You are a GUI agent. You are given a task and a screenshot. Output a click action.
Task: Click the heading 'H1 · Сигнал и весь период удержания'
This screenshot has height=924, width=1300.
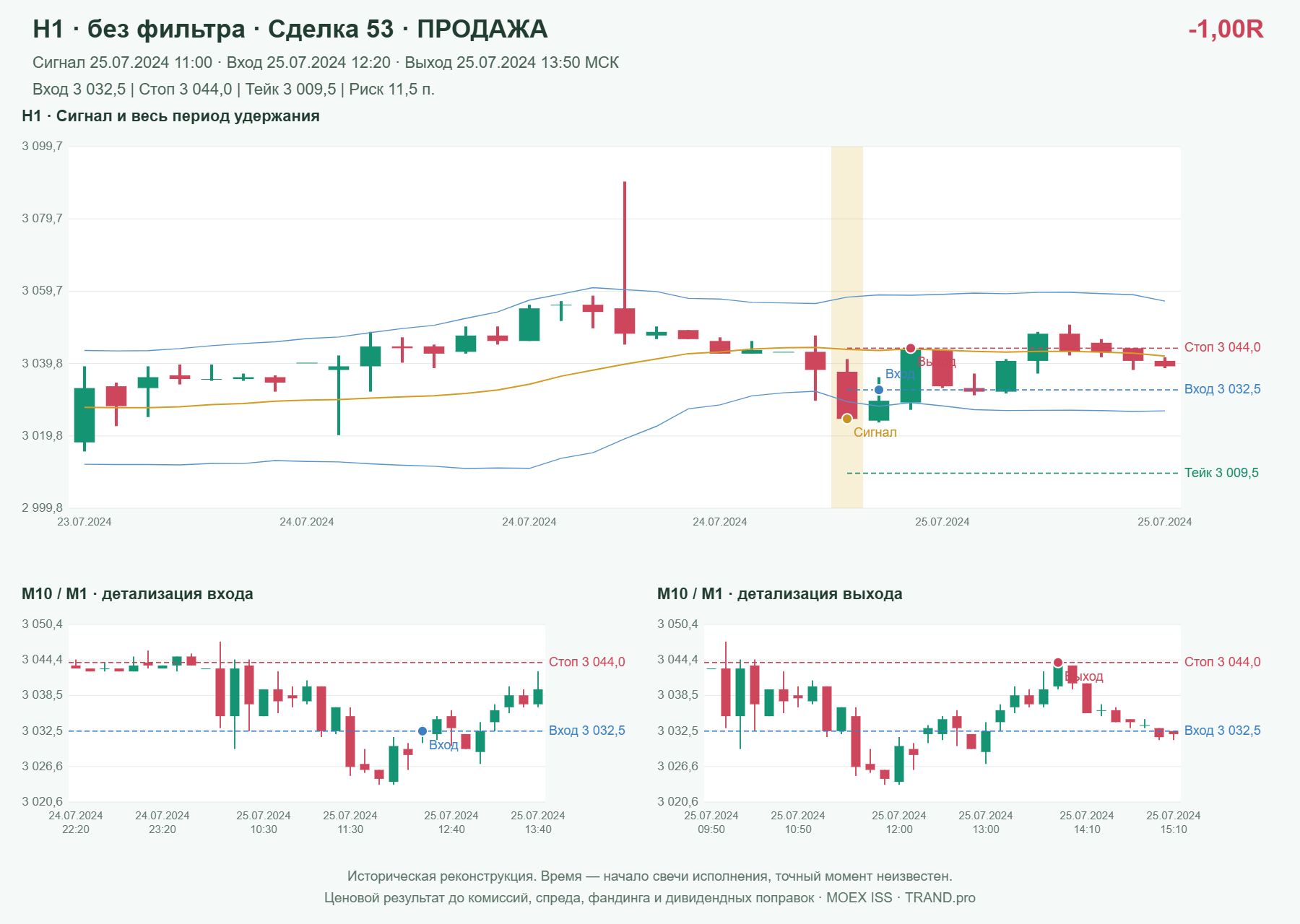tap(170, 116)
